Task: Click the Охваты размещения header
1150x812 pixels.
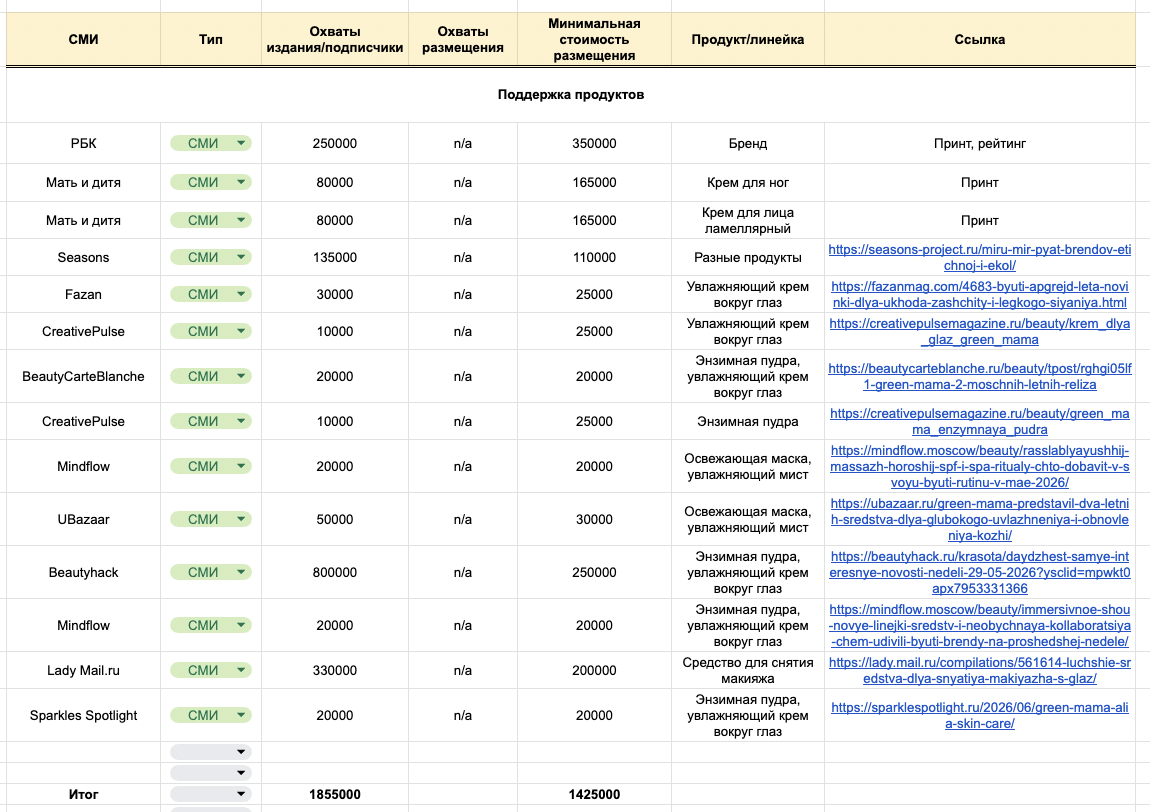Action: tap(463, 39)
